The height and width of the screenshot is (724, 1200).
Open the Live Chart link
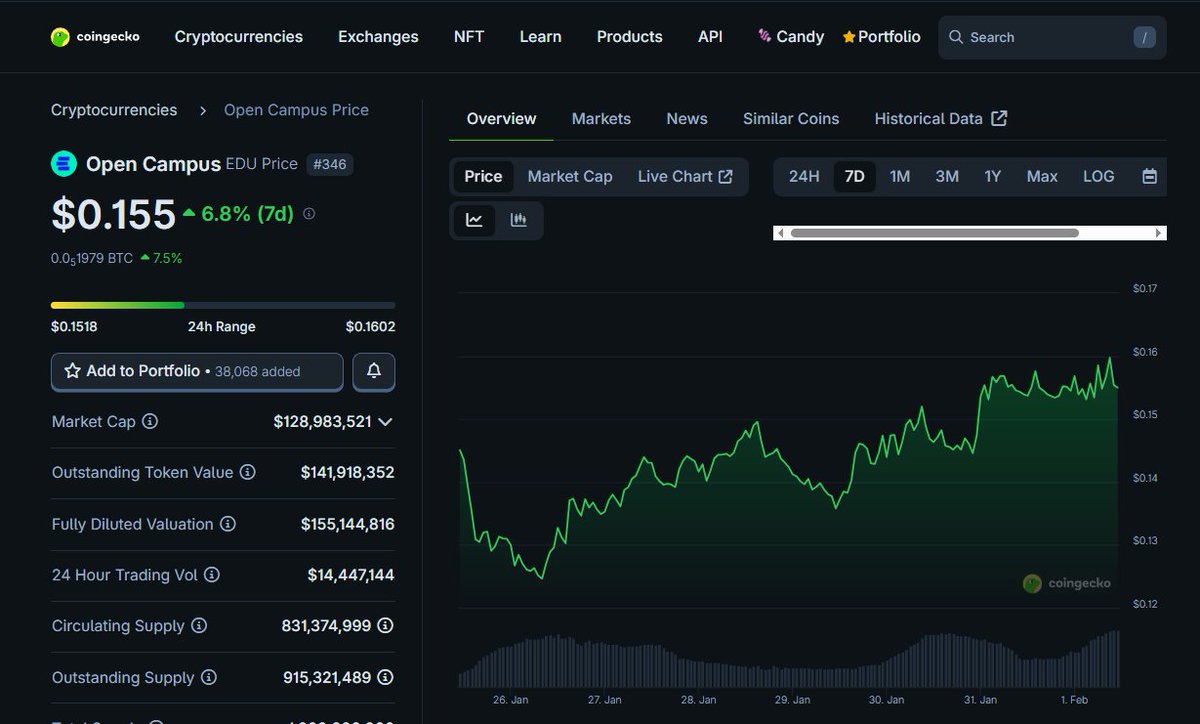pyautogui.click(x=685, y=176)
